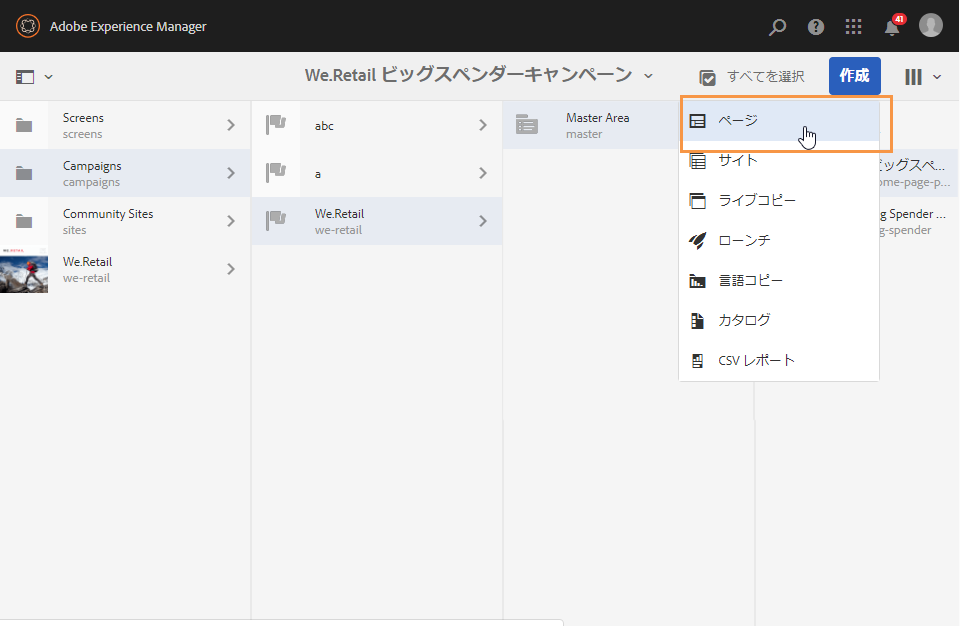Viewport: 960px width, 626px height.
Task: Click the abc campaign flag icon
Action: pos(276,124)
